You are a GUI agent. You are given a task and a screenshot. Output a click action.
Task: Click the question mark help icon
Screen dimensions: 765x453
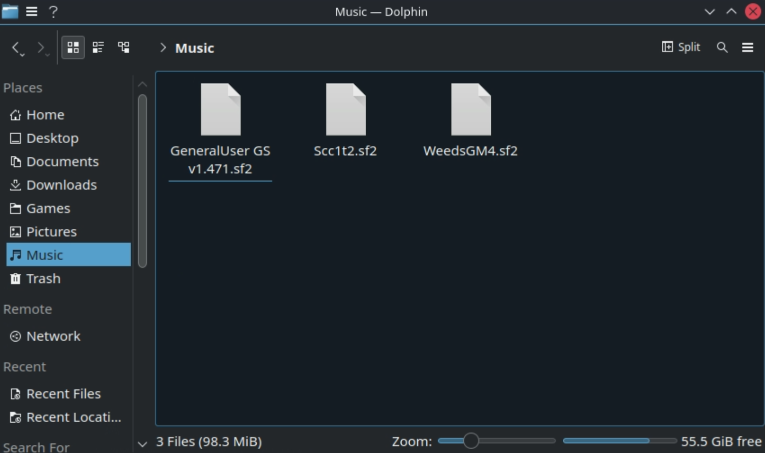pos(53,11)
